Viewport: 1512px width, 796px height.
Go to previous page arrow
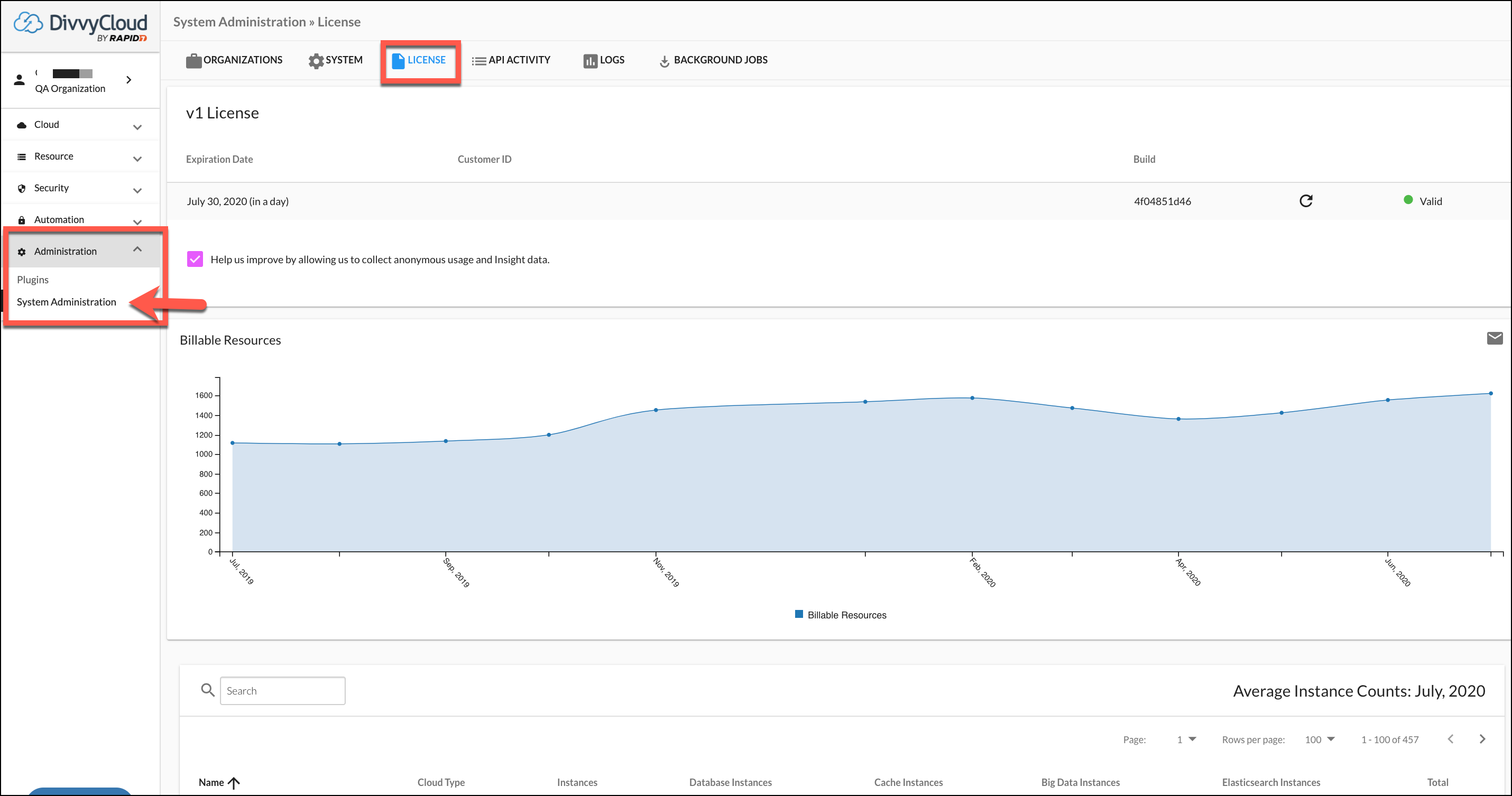[x=1450, y=739]
